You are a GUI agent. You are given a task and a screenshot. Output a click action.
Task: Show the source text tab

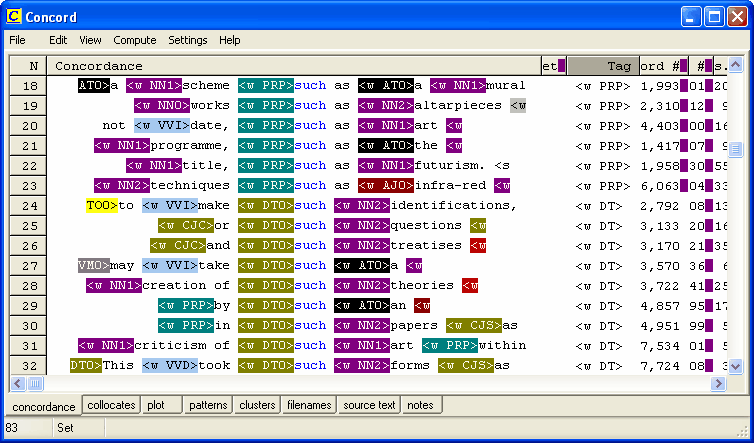point(369,405)
